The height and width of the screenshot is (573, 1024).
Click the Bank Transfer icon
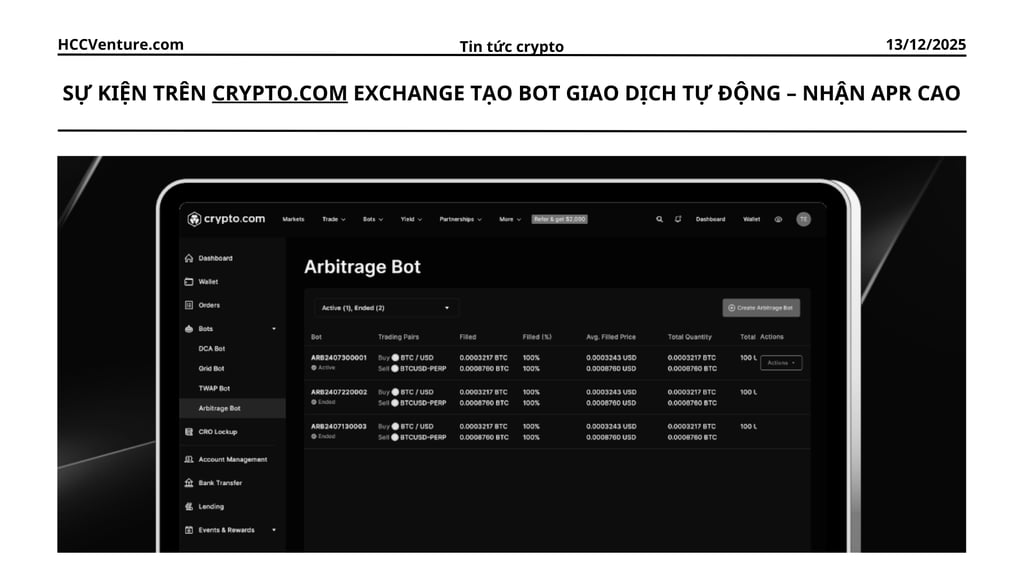(189, 483)
